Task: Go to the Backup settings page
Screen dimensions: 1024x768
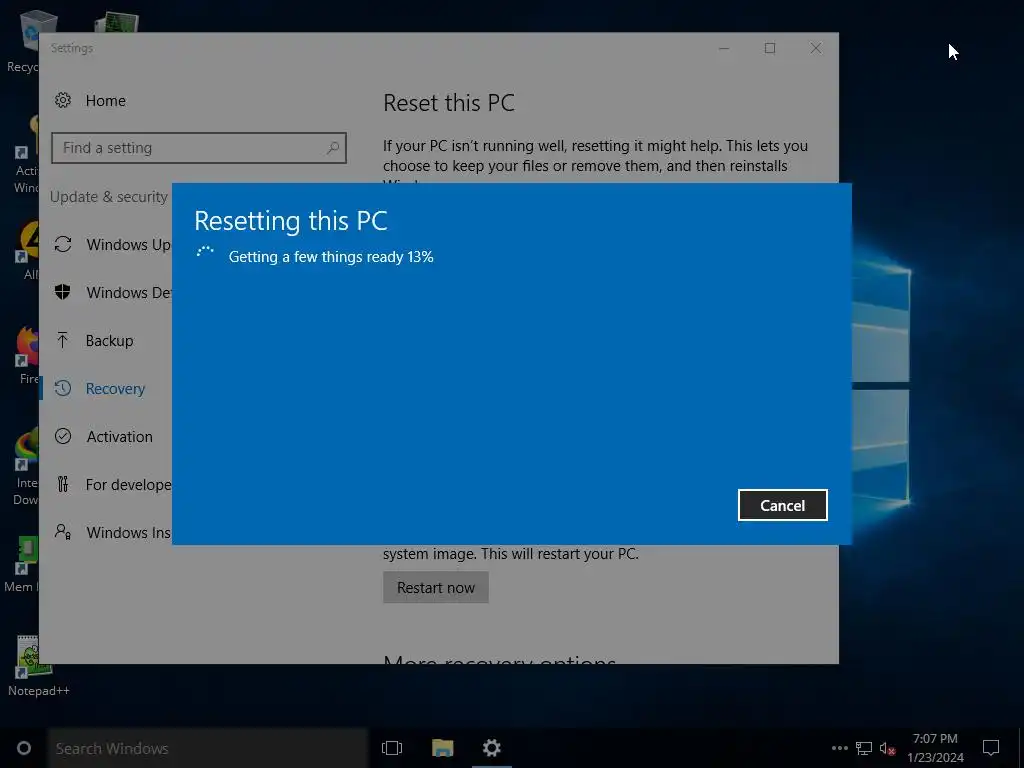Action: 110,341
